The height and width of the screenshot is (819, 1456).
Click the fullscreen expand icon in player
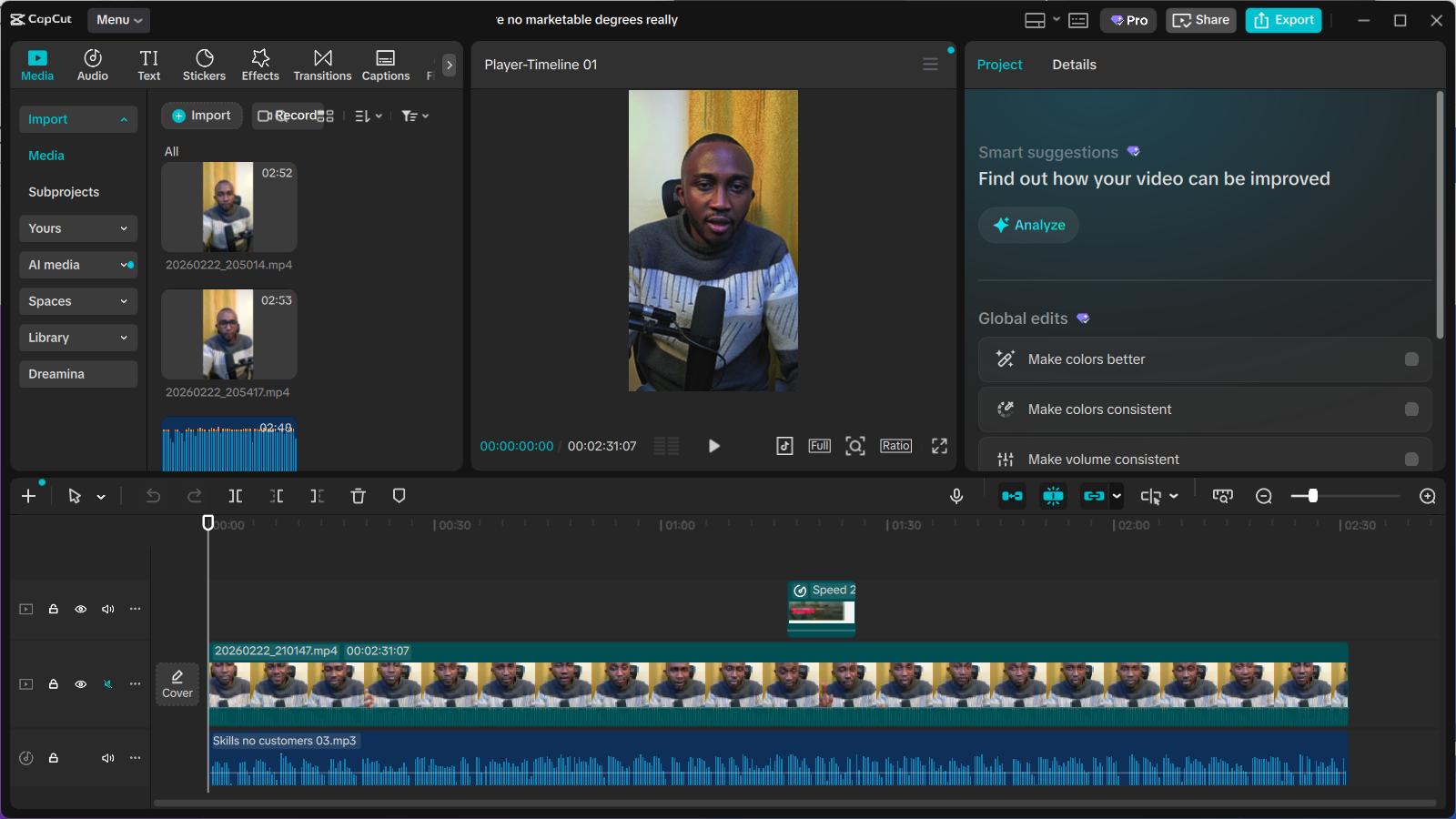939,446
